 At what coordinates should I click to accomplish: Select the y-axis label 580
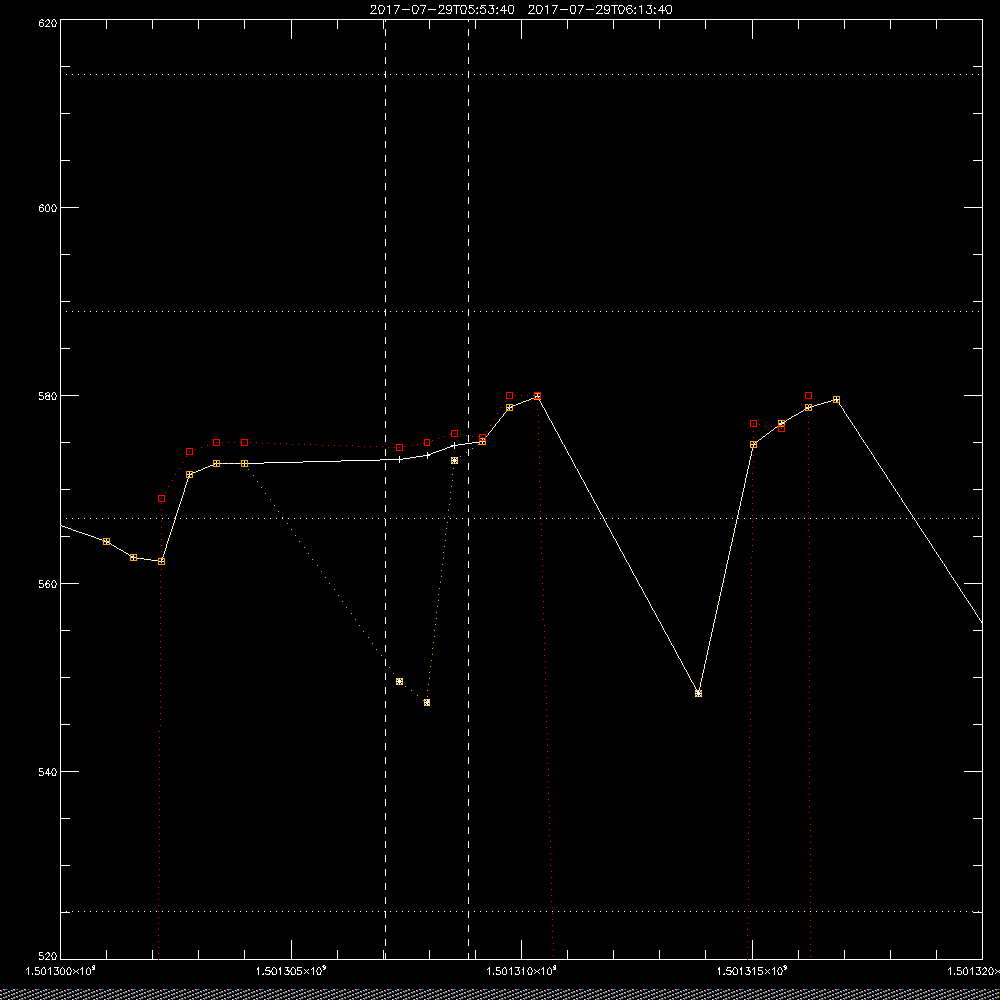(48, 395)
